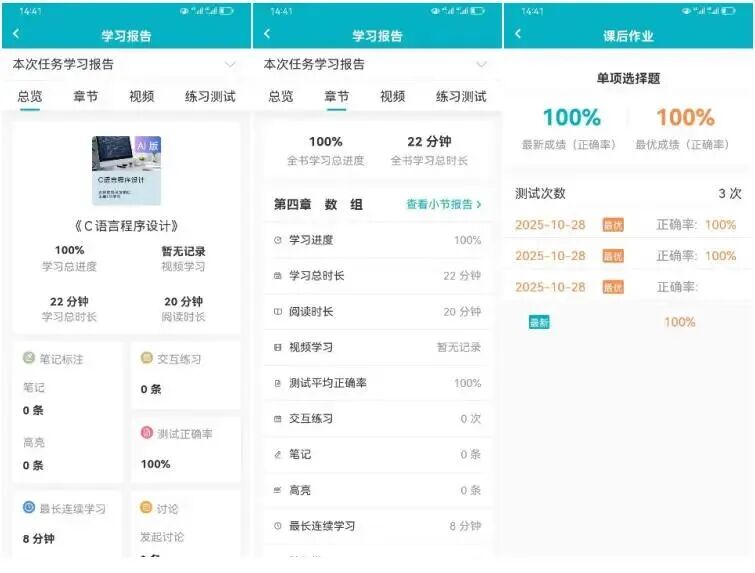
Task: Go back from middle 学习报告 screen
Action: coord(267,34)
